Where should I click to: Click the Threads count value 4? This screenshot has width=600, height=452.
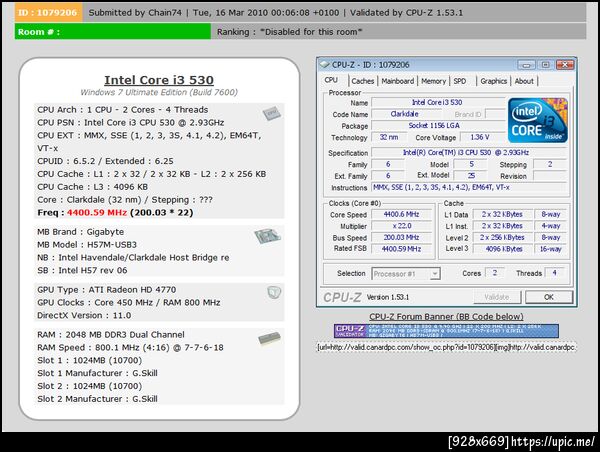[x=554, y=273]
